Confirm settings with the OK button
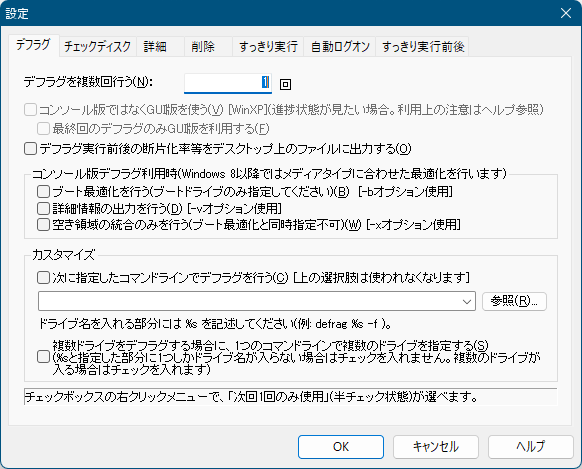The image size is (582, 469). [341, 447]
